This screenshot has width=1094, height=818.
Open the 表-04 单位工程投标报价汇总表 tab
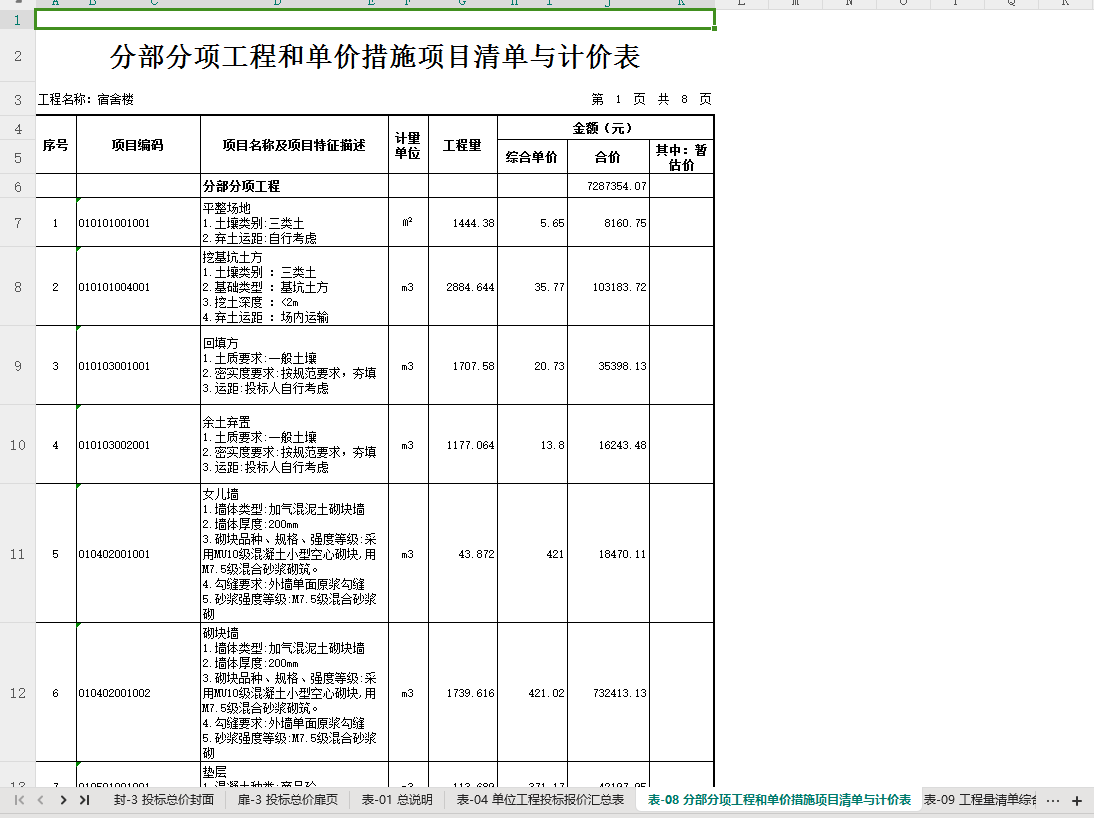540,800
